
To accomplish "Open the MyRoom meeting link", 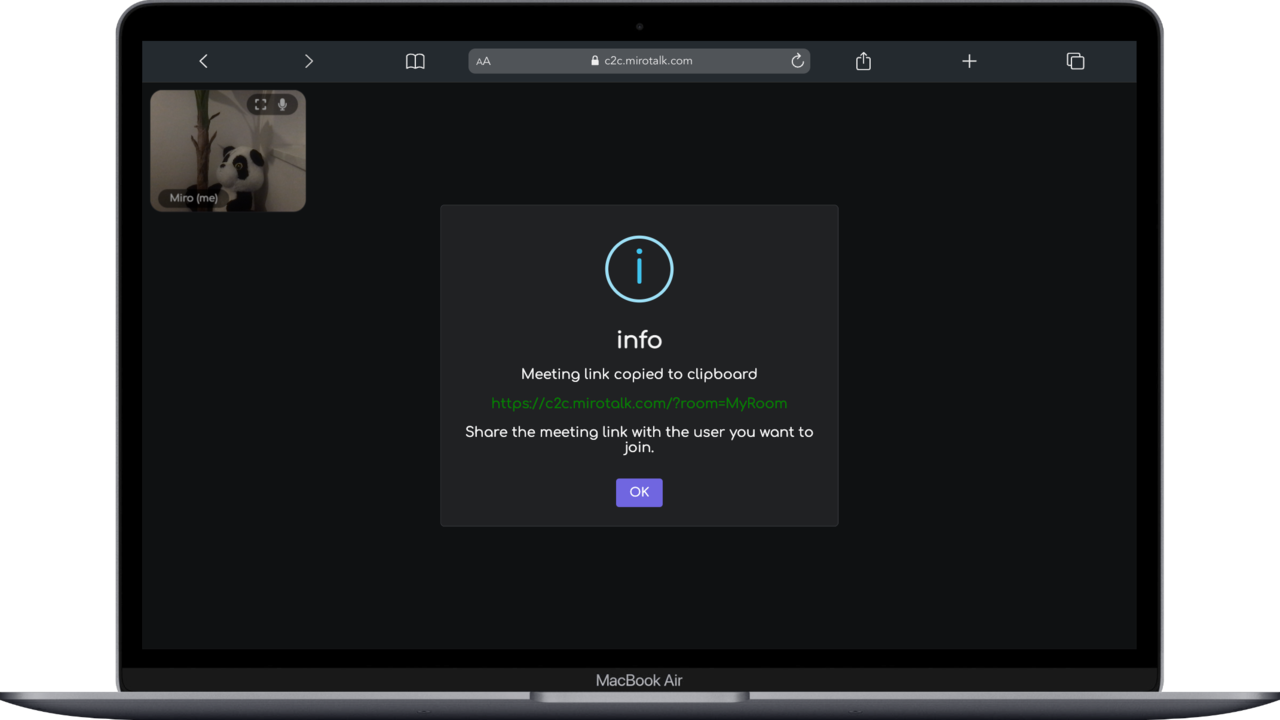I will coord(639,403).
